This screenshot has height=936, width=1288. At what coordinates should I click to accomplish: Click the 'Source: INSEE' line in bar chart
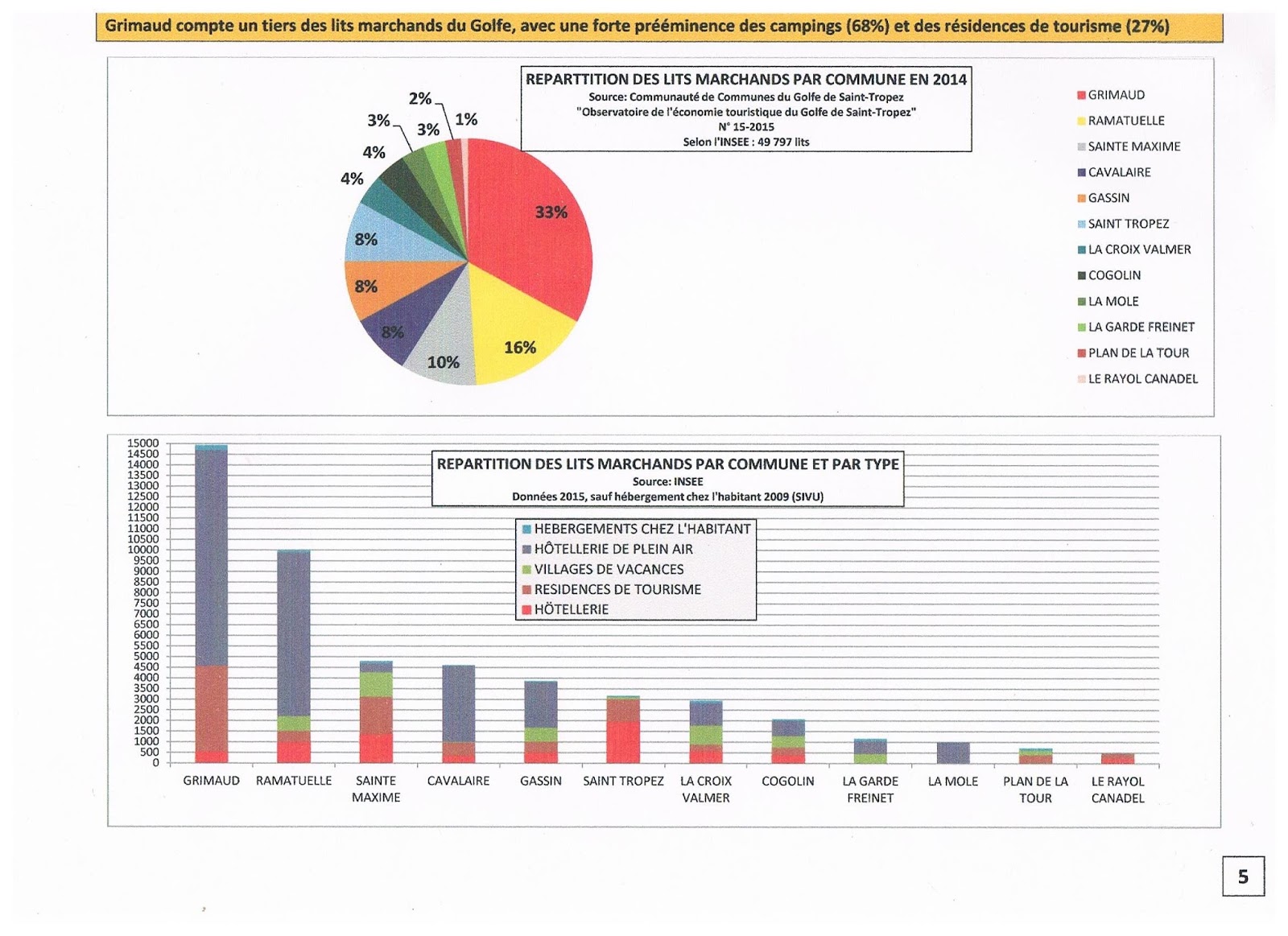[x=667, y=481]
